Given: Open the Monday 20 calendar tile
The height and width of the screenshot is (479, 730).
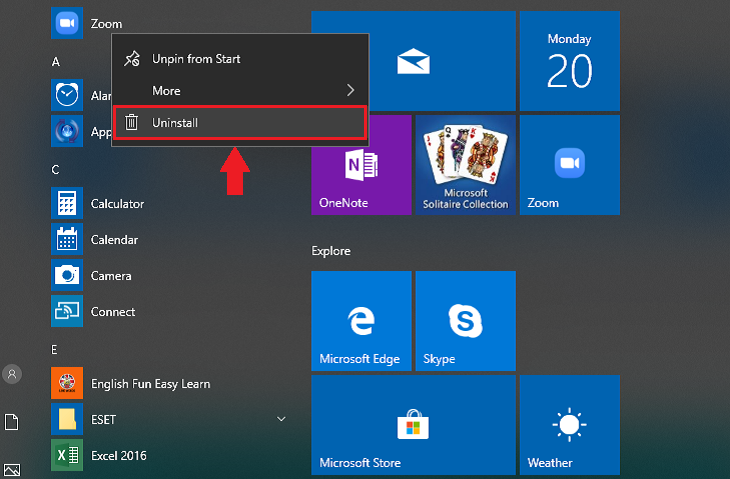Looking at the screenshot, I should click(x=570, y=61).
